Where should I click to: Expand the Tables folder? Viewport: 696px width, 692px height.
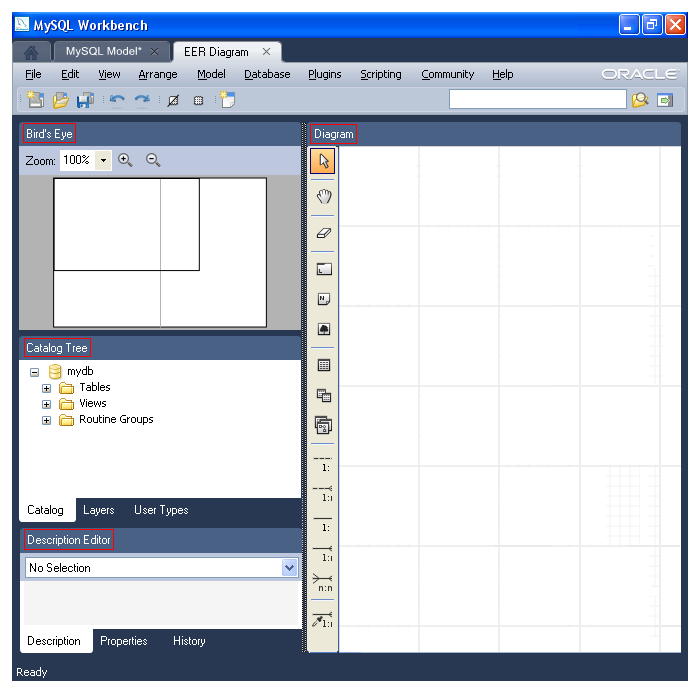(47, 388)
